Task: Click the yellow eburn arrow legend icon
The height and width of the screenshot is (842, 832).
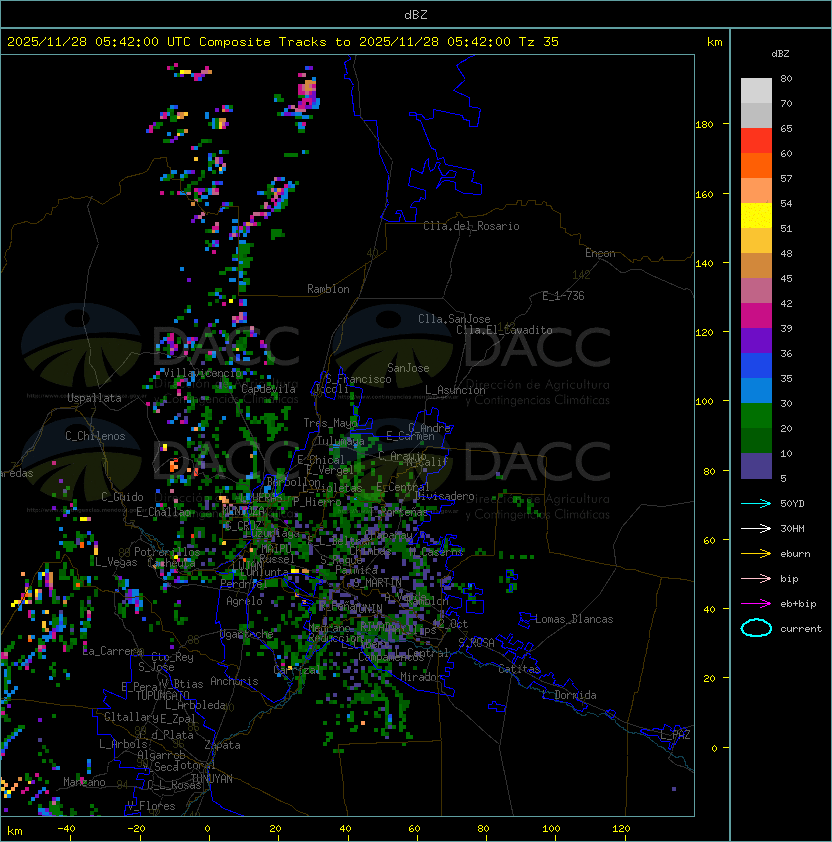Action: click(756, 553)
